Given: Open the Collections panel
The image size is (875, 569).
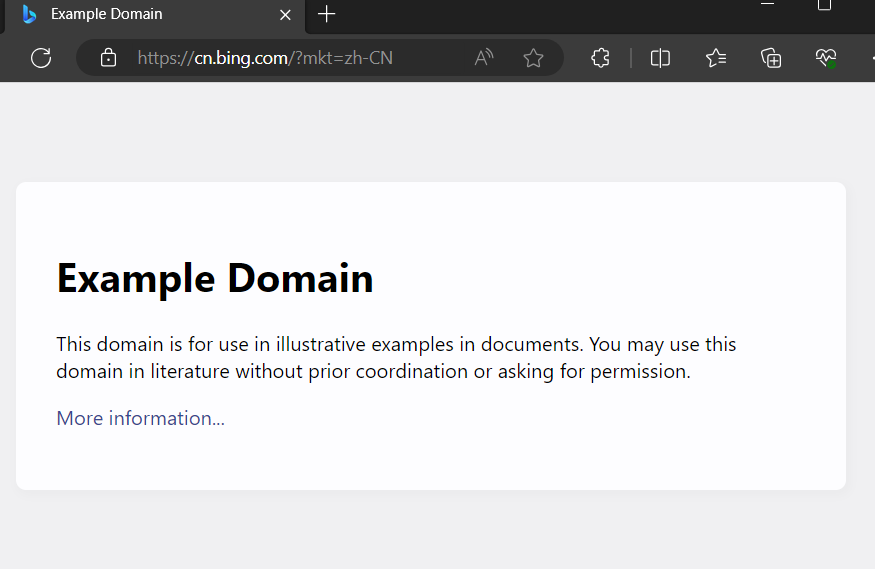Looking at the screenshot, I should 771,58.
